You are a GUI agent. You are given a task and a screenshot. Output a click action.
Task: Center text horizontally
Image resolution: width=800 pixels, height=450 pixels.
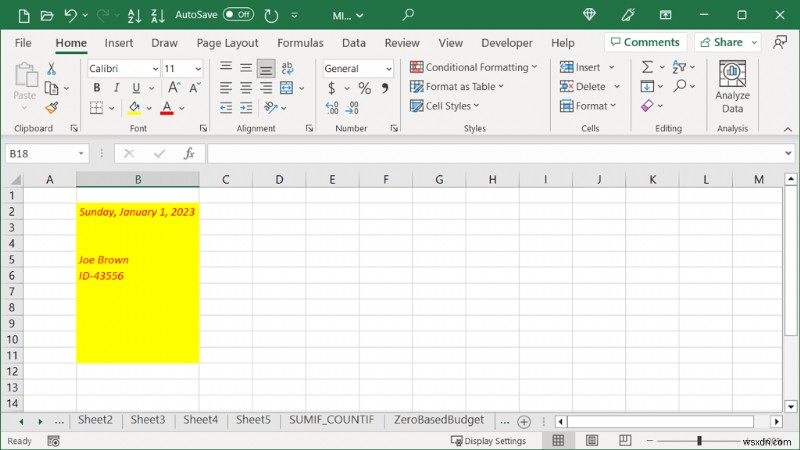pos(246,88)
